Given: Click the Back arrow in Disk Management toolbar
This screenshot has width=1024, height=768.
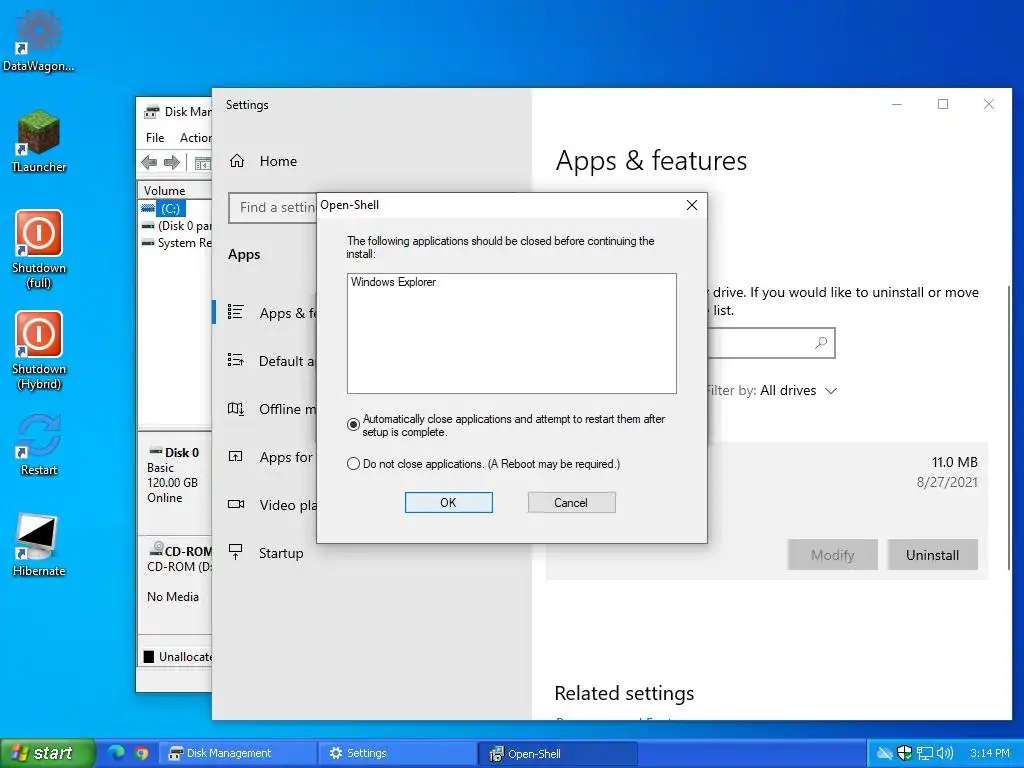Looking at the screenshot, I should pos(149,163).
